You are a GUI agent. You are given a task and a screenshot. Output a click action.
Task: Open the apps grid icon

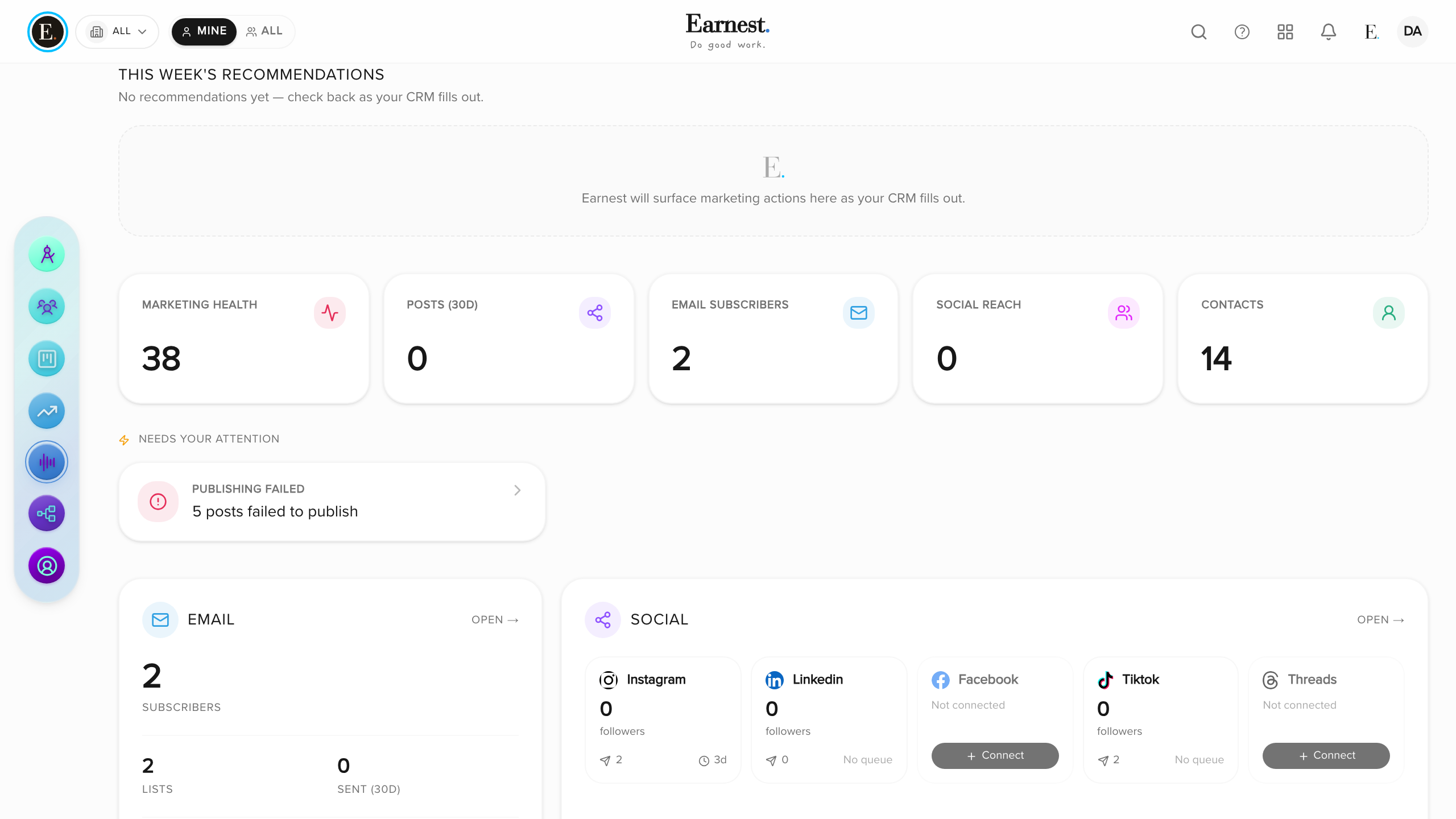(1285, 32)
